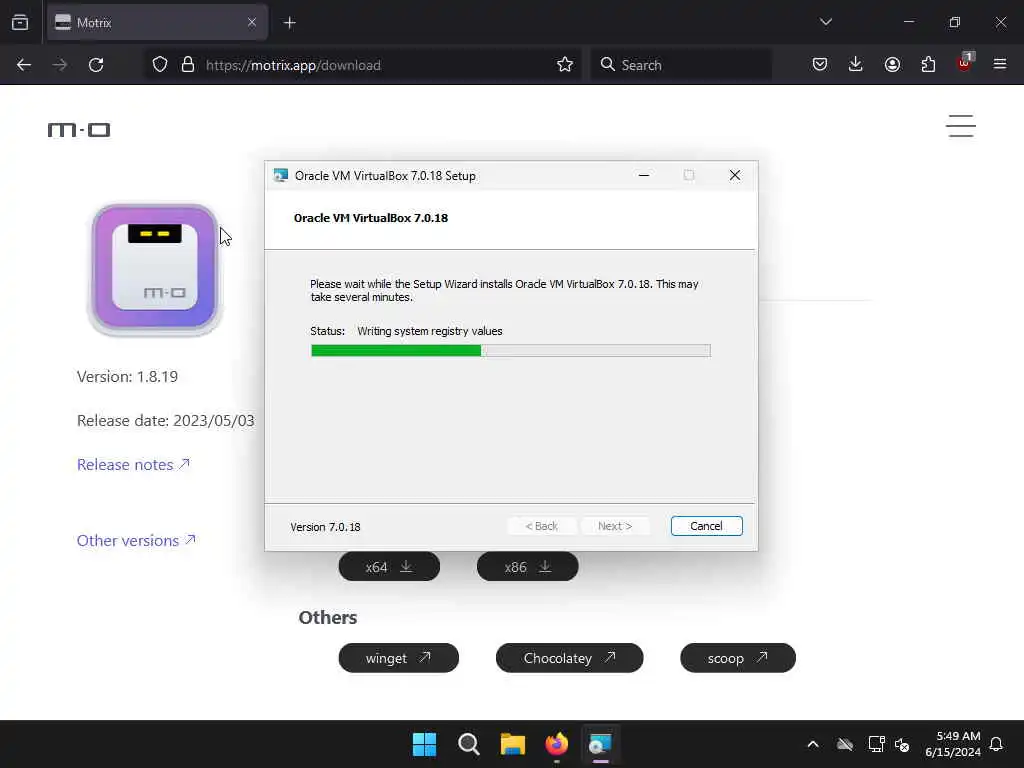The image size is (1024, 768).
Task: Cancel the VirtualBox installation
Action: (x=707, y=526)
